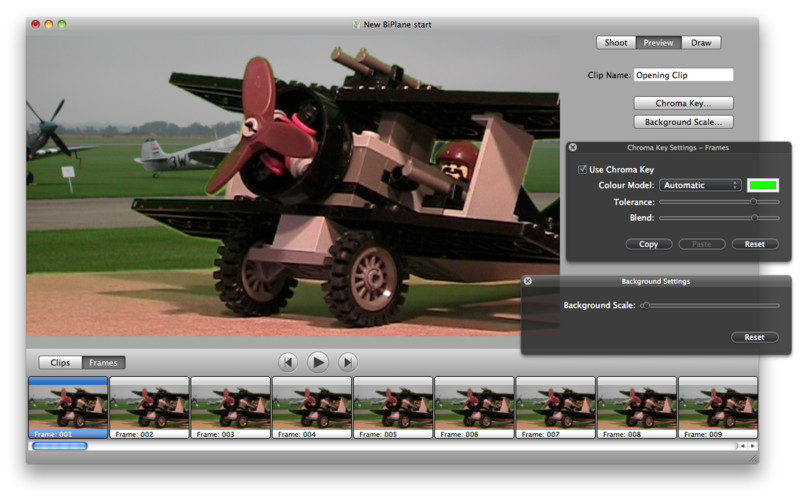Close the Chroma Key Settings panel
The image size is (800, 500).
[573, 147]
